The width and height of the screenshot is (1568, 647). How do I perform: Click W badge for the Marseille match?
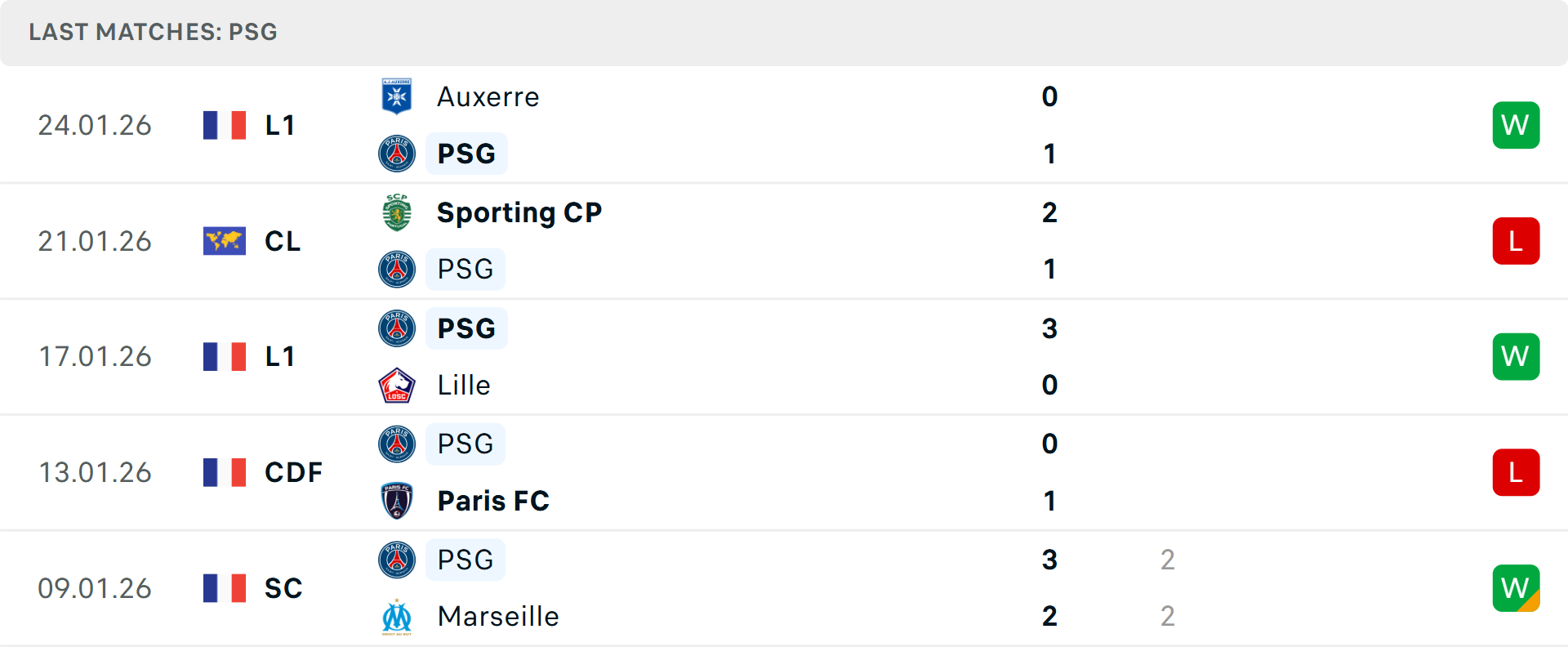click(1516, 588)
